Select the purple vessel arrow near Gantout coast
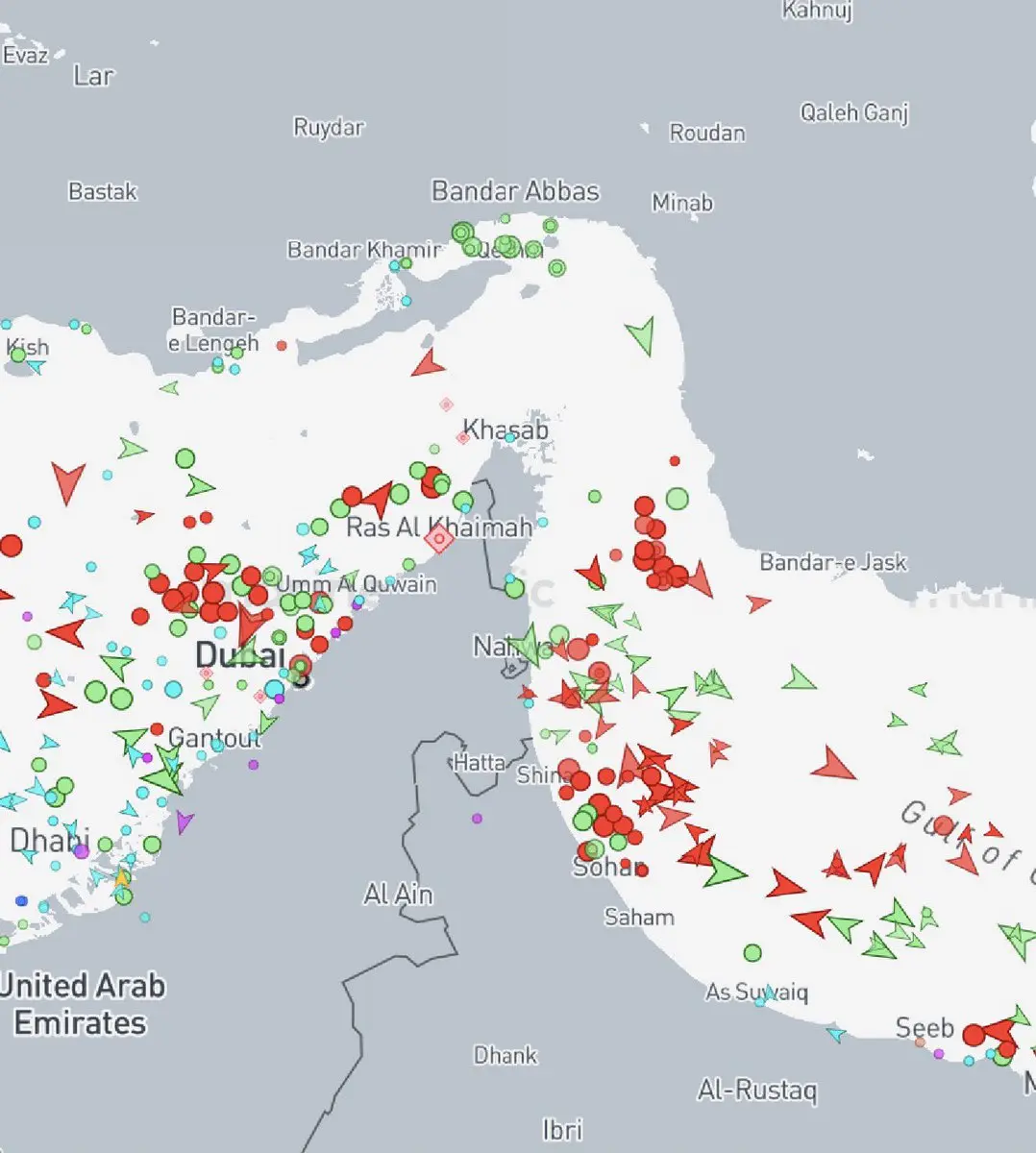 [184, 822]
